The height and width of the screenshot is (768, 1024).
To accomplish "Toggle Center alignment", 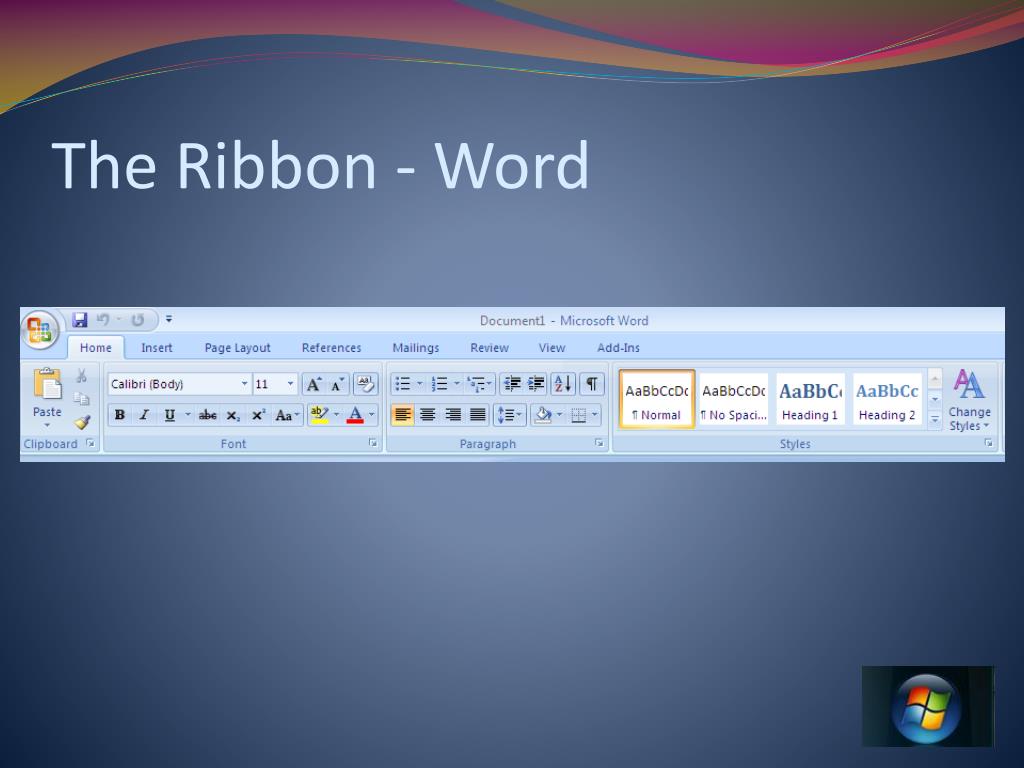I will [x=428, y=415].
